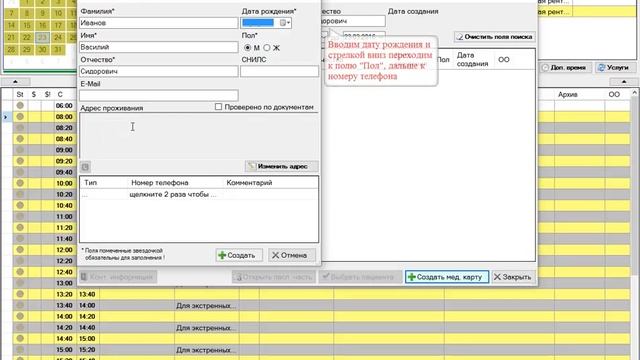Open the birth date calendar picker icon
Screen dimensions: 640x360
pyautogui.click(x=284, y=23)
